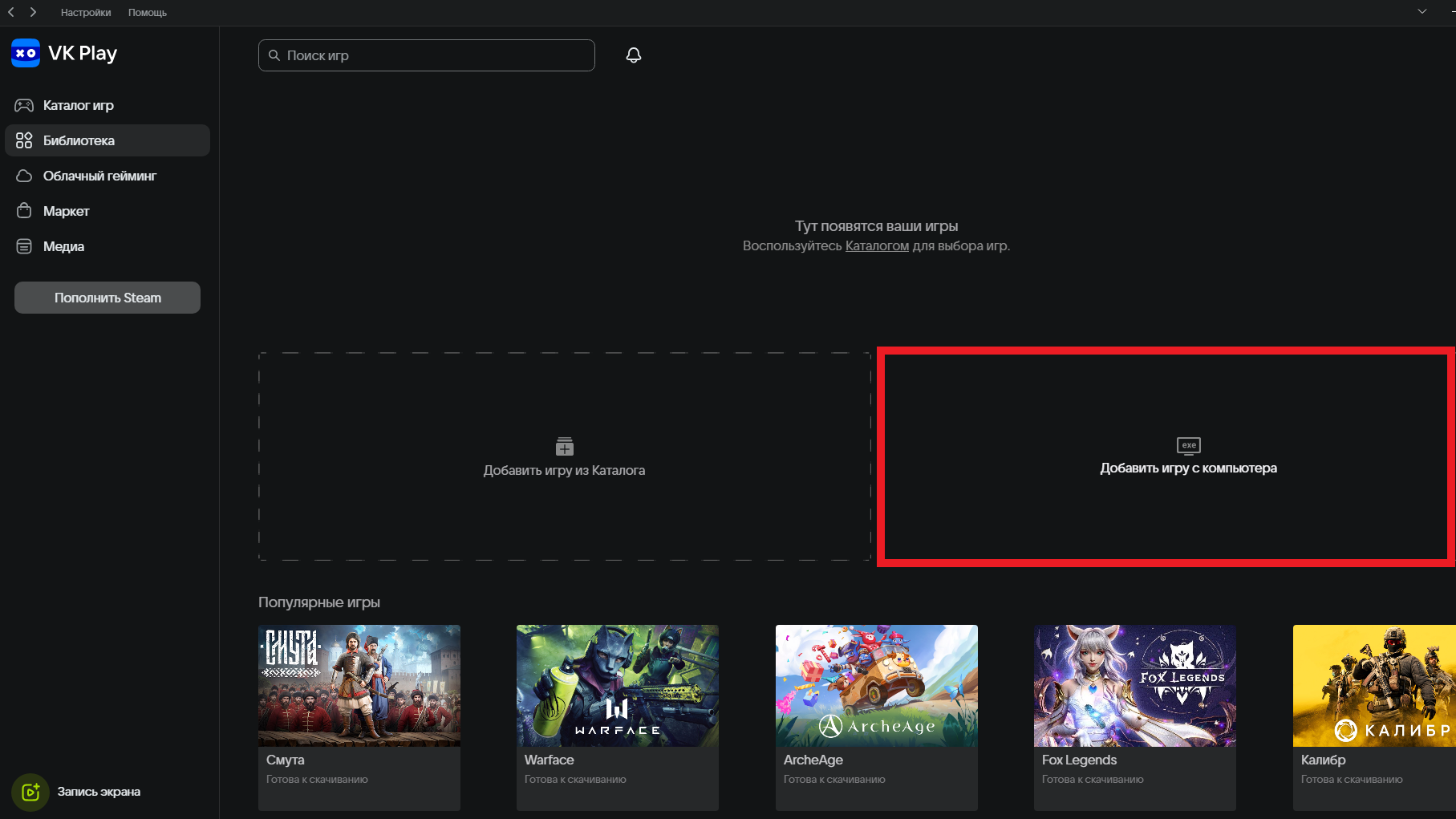Viewport: 1456px width, 819px height.
Task: Open the Fox Legends game thumbnail
Action: pos(1135,686)
